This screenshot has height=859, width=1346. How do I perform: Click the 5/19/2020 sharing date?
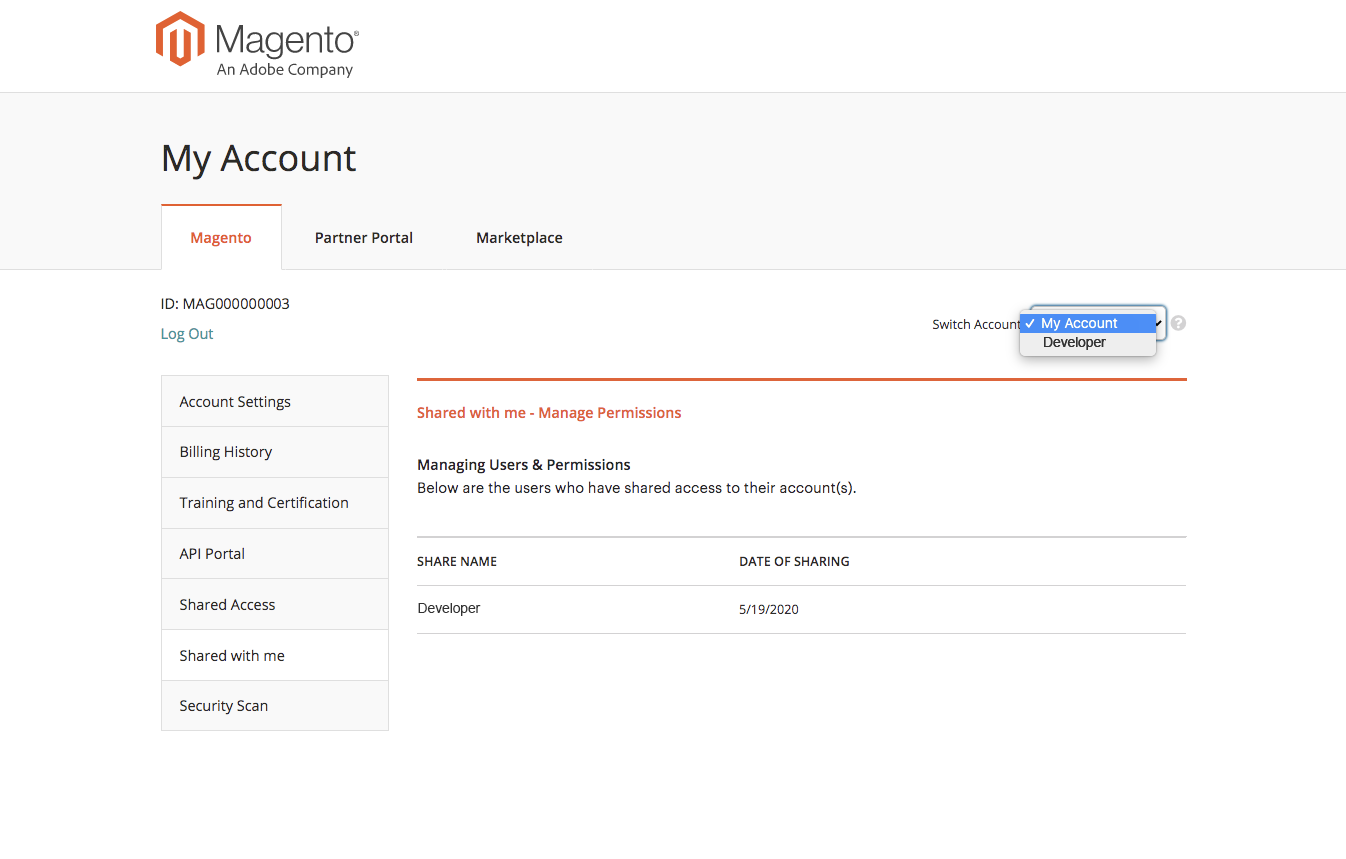pos(769,609)
